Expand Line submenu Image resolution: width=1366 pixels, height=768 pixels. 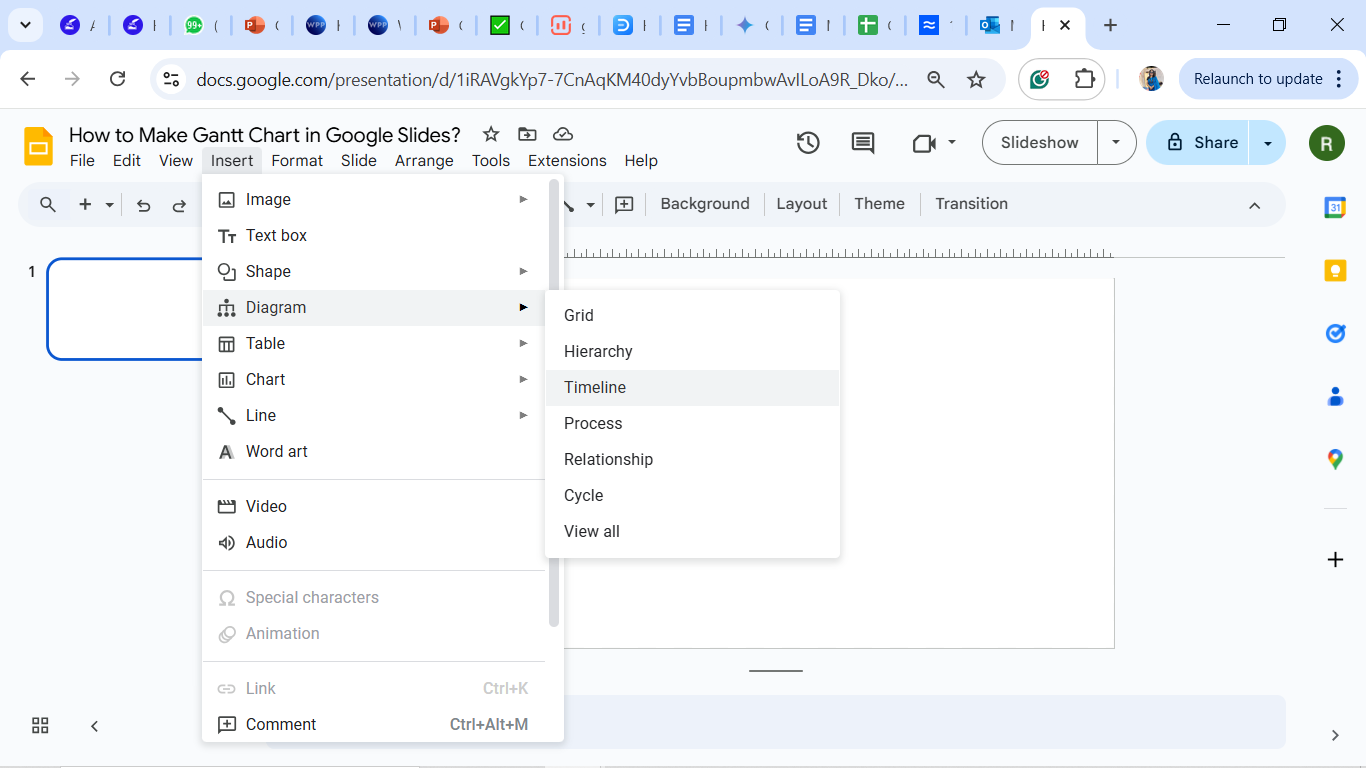[x=523, y=415]
